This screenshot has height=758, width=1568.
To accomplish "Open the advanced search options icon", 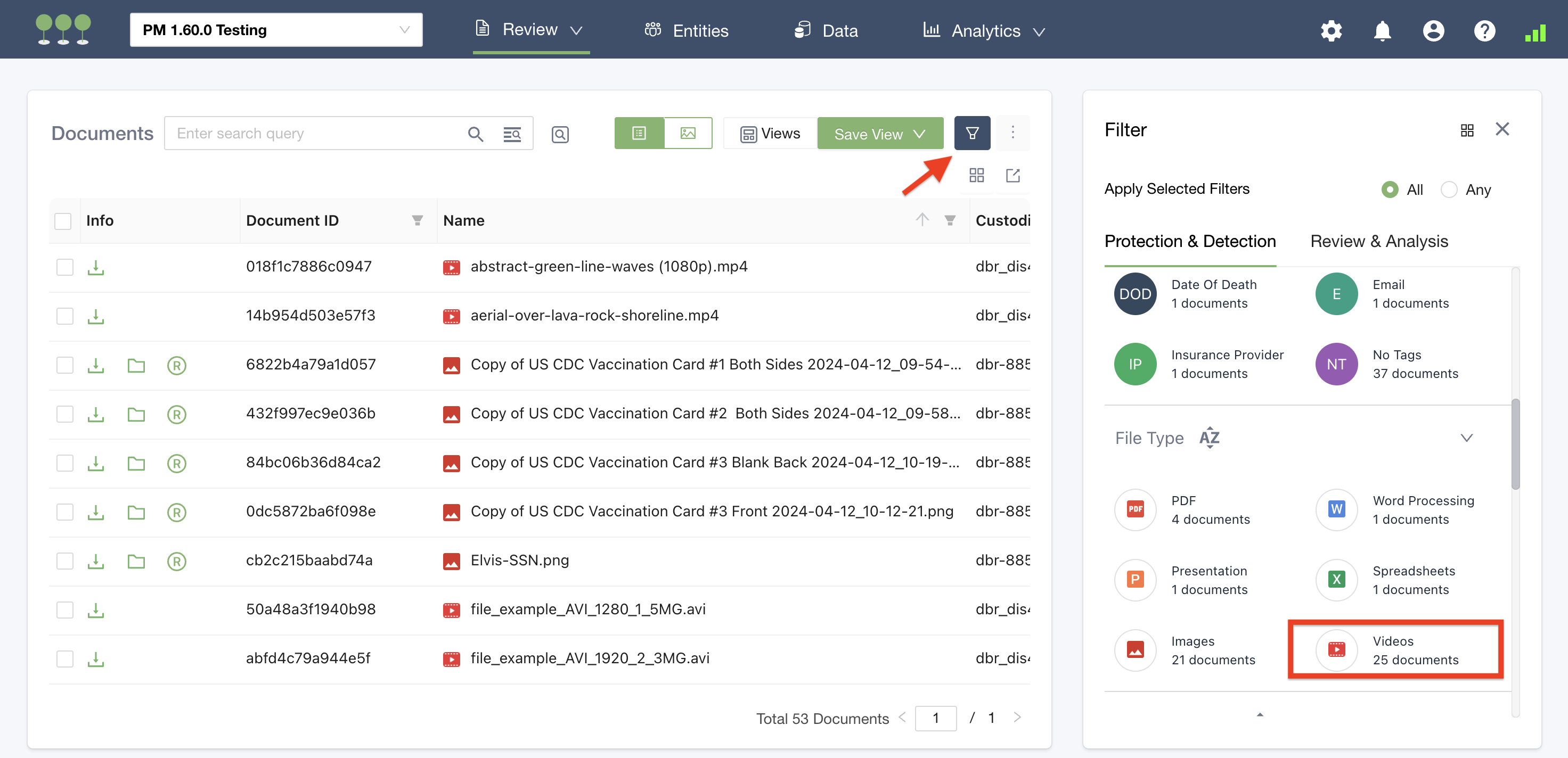I will click(x=512, y=134).
